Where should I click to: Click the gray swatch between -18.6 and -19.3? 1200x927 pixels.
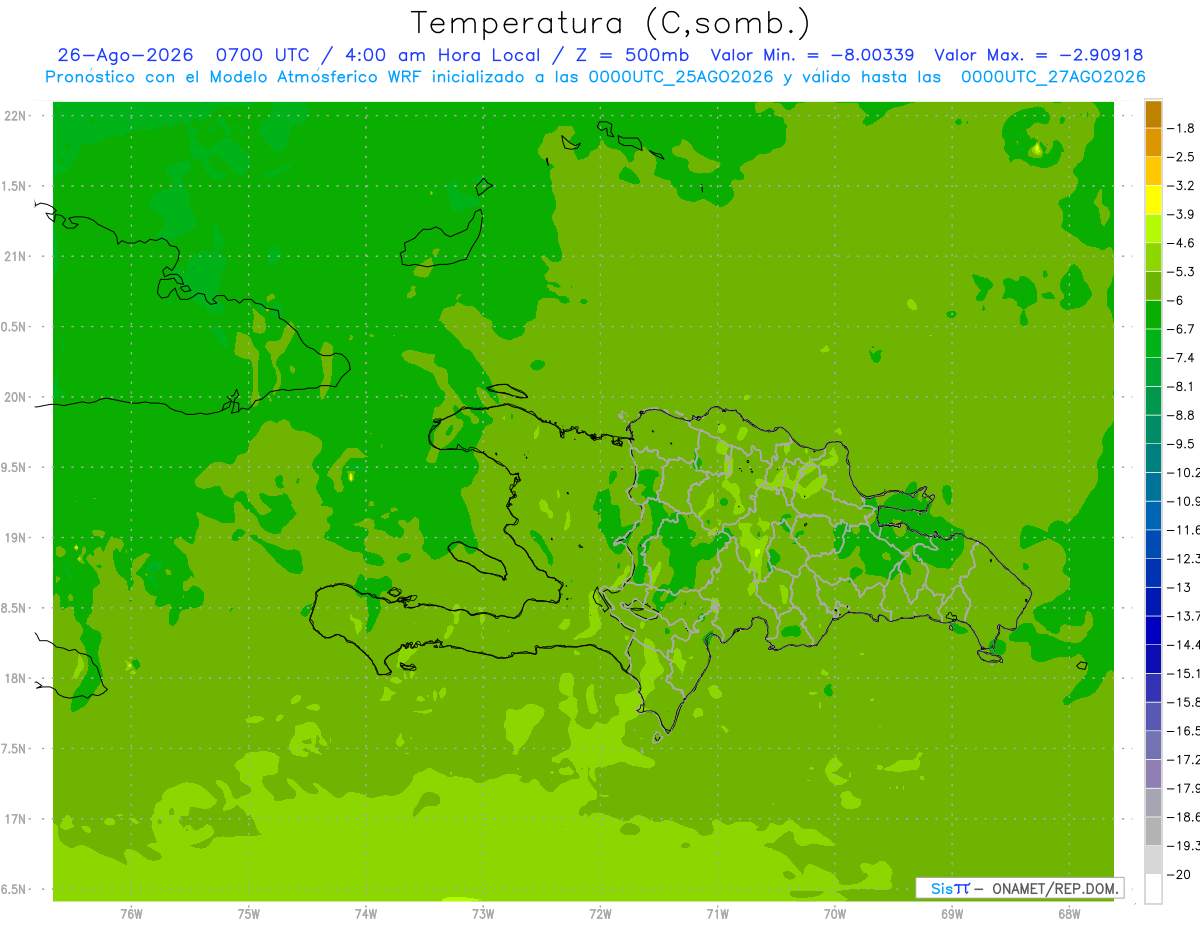(x=1153, y=831)
